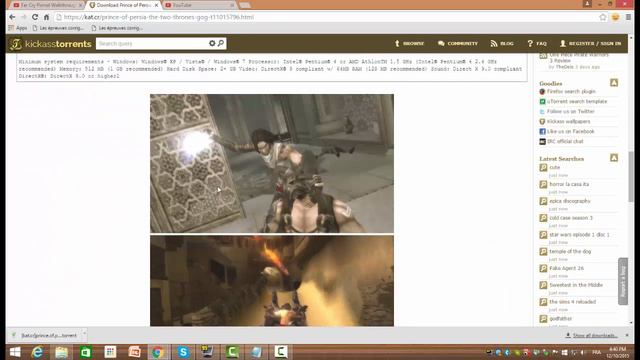Focus the Search query input field

click(x=152, y=43)
